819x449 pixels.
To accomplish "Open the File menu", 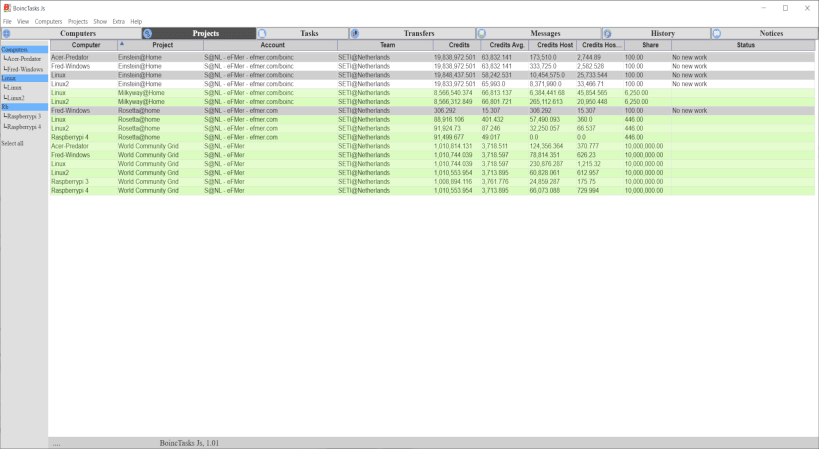I will 7,21.
